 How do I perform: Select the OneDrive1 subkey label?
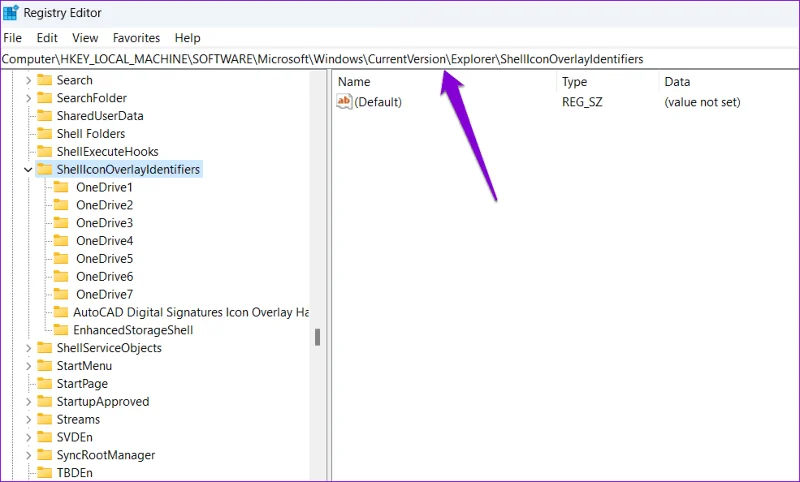[105, 187]
